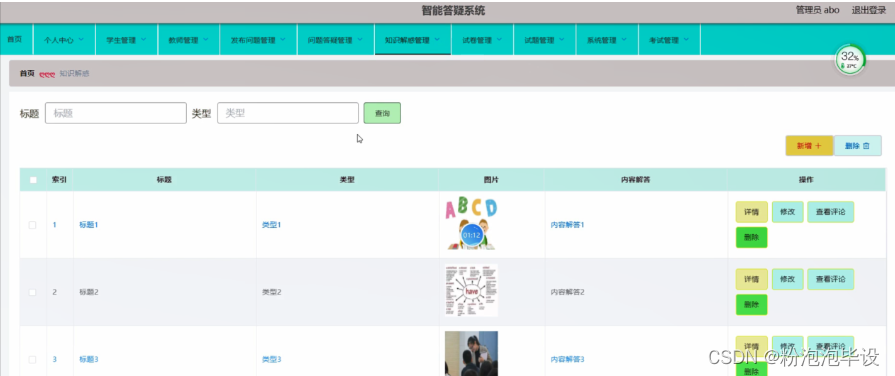
Task: Check the checkbox for row 标题1
Action: click(33, 225)
